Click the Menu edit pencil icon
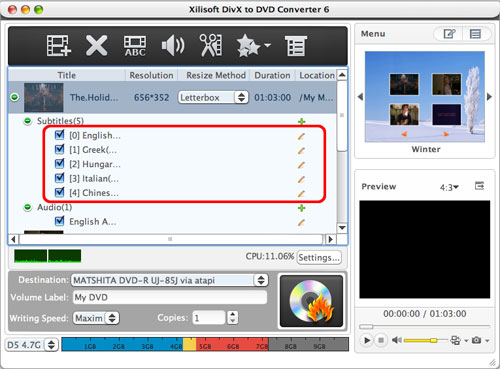 [x=449, y=34]
